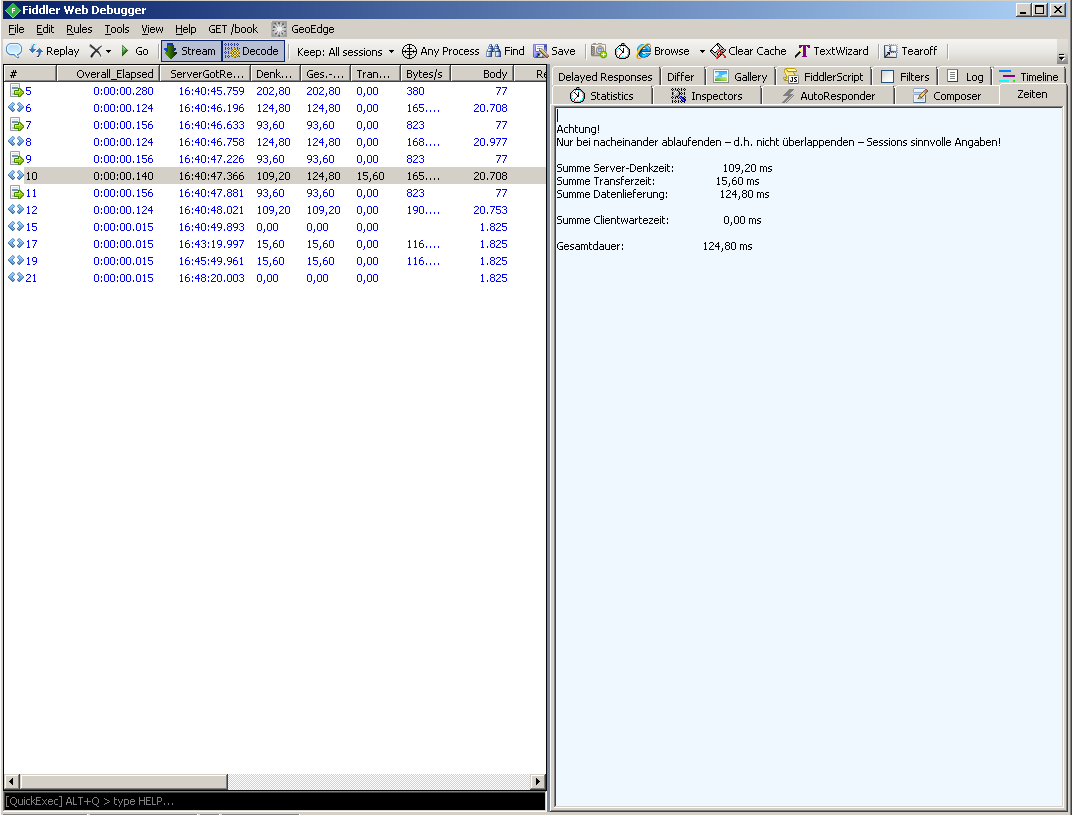1076x815 pixels.
Task: Click the Tearoff toolbar button
Action: pyautogui.click(x=910, y=51)
